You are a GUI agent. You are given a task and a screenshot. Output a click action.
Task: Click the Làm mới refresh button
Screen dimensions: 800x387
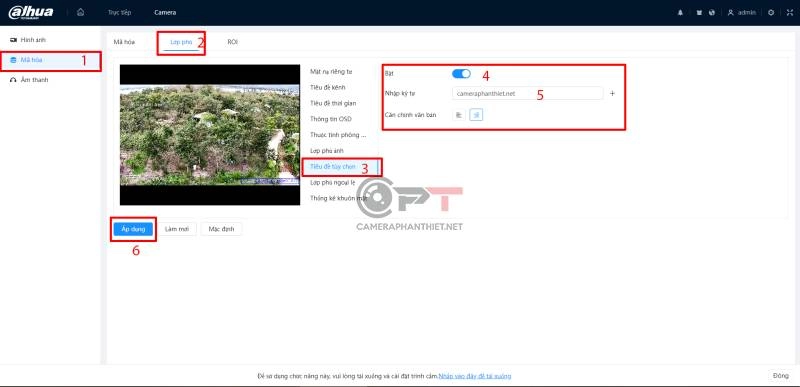(177, 229)
